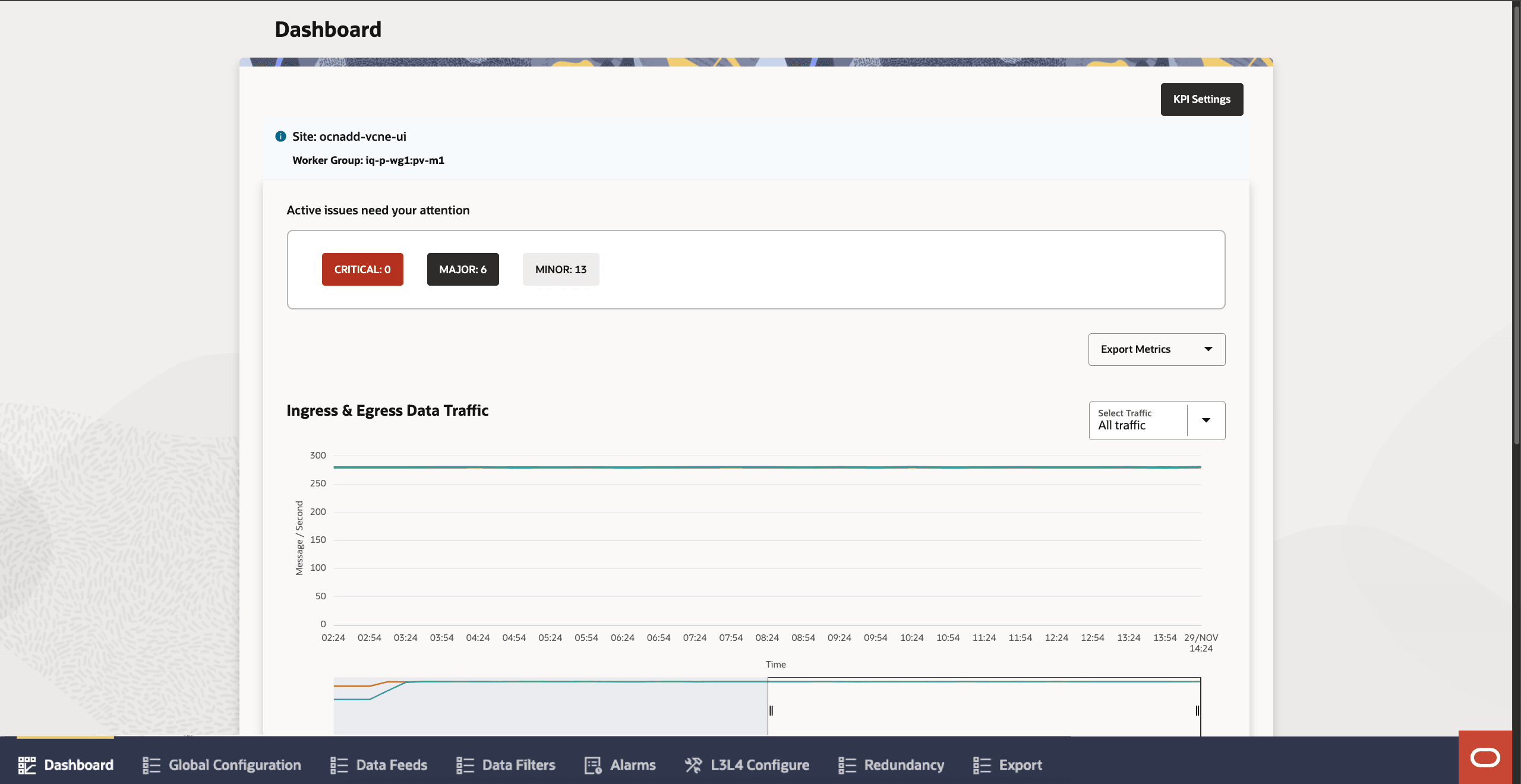Switch to the Redundancy tab
Image resolution: width=1521 pixels, height=784 pixels.
pos(904,765)
